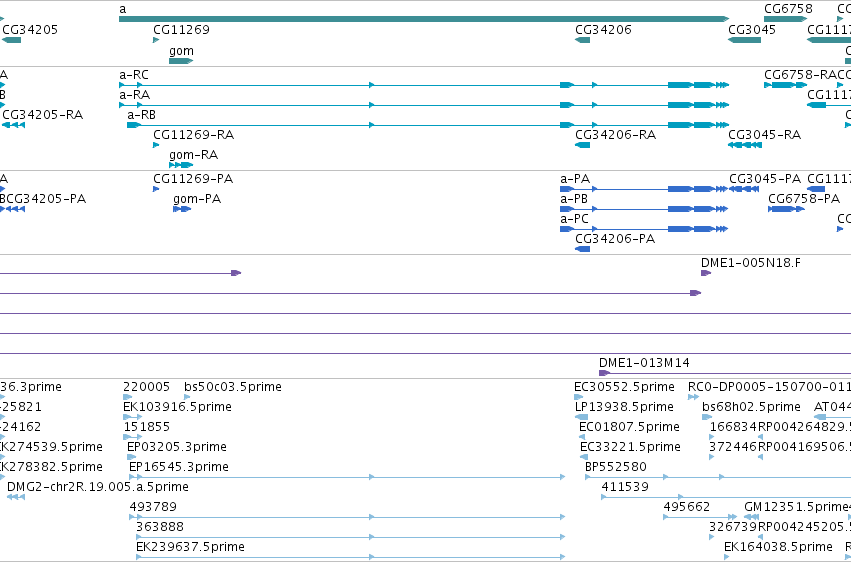
Task: Select transcript a-RB
Action: pos(428,125)
